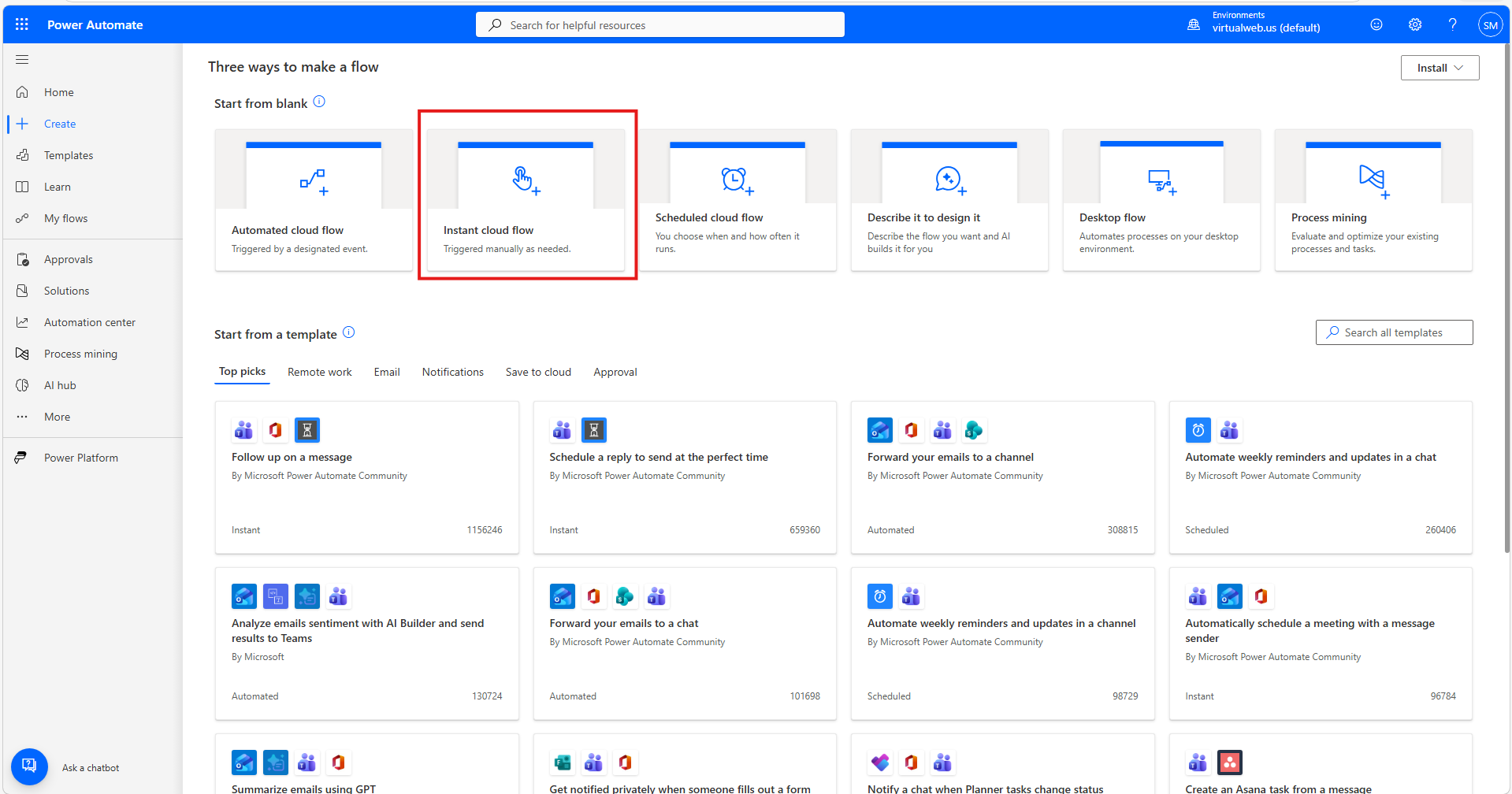
Task: Switch to the Approval tab
Action: pyautogui.click(x=615, y=372)
